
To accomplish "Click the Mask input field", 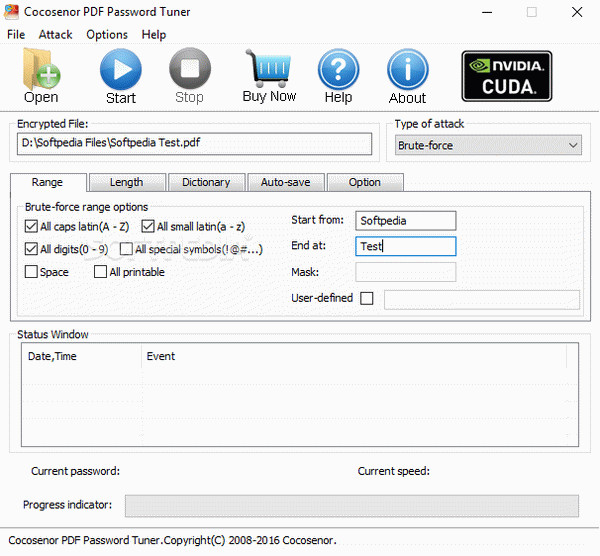I will [406, 272].
